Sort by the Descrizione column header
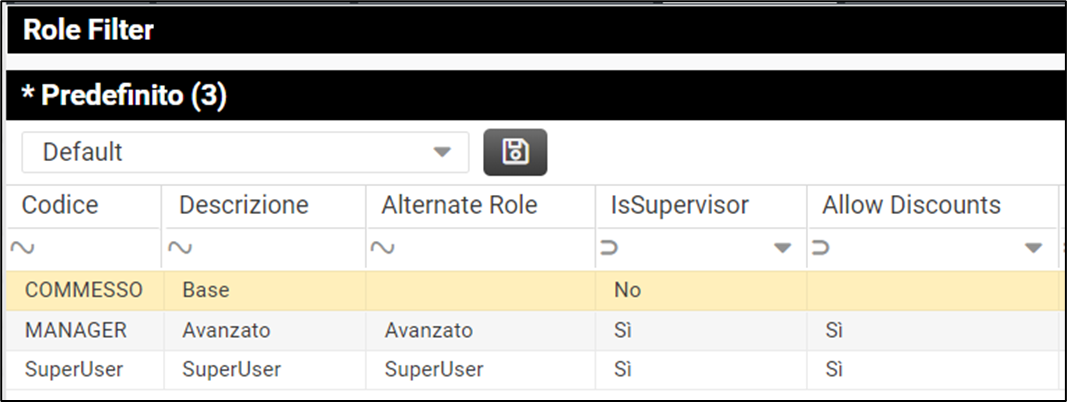Screen dimensions: 1067x402 (x=243, y=205)
